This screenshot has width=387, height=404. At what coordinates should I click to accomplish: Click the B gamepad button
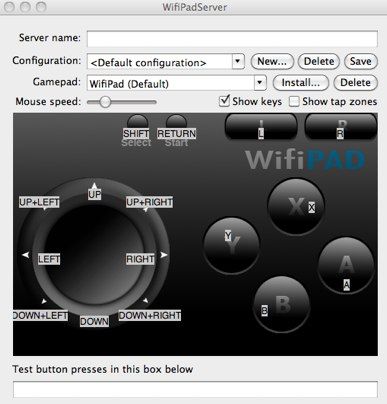(282, 304)
